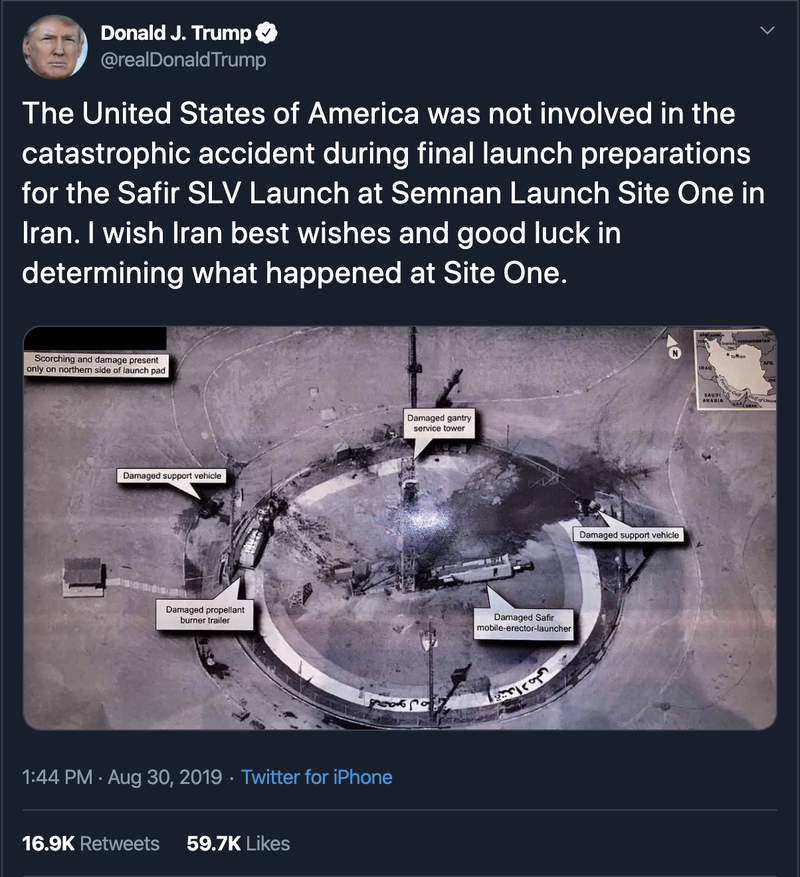Click the tweet text about Safir SLV Launch
Image resolution: width=800 pixels, height=877 pixels.
tap(393, 193)
